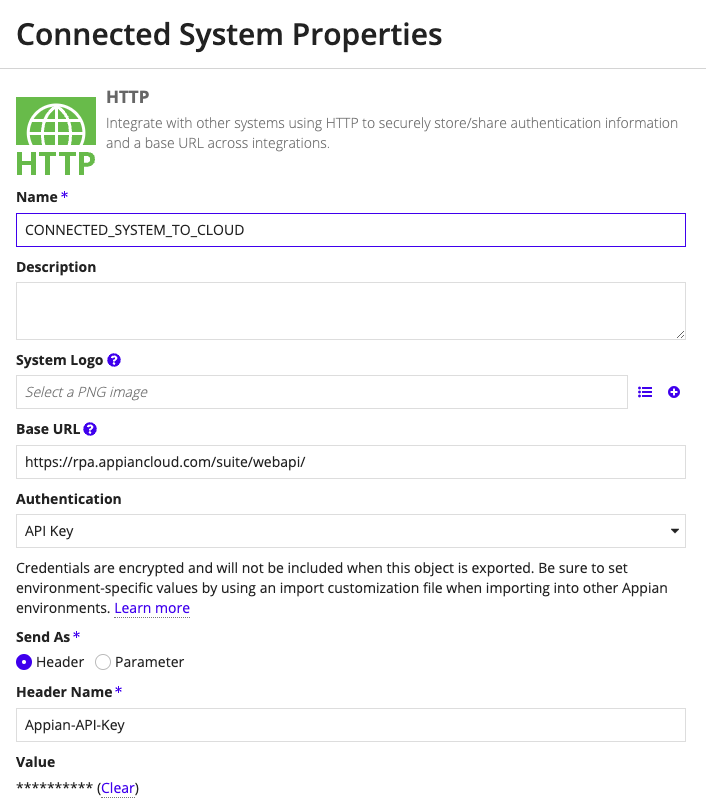
Task: Upload a new logo with the plus icon
Action: [674, 392]
